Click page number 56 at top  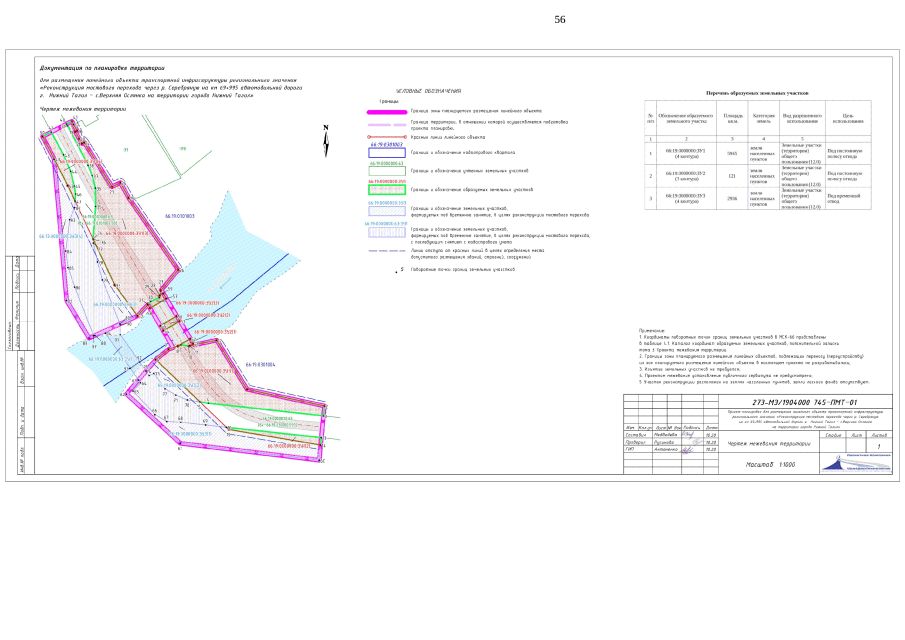(x=560, y=19)
